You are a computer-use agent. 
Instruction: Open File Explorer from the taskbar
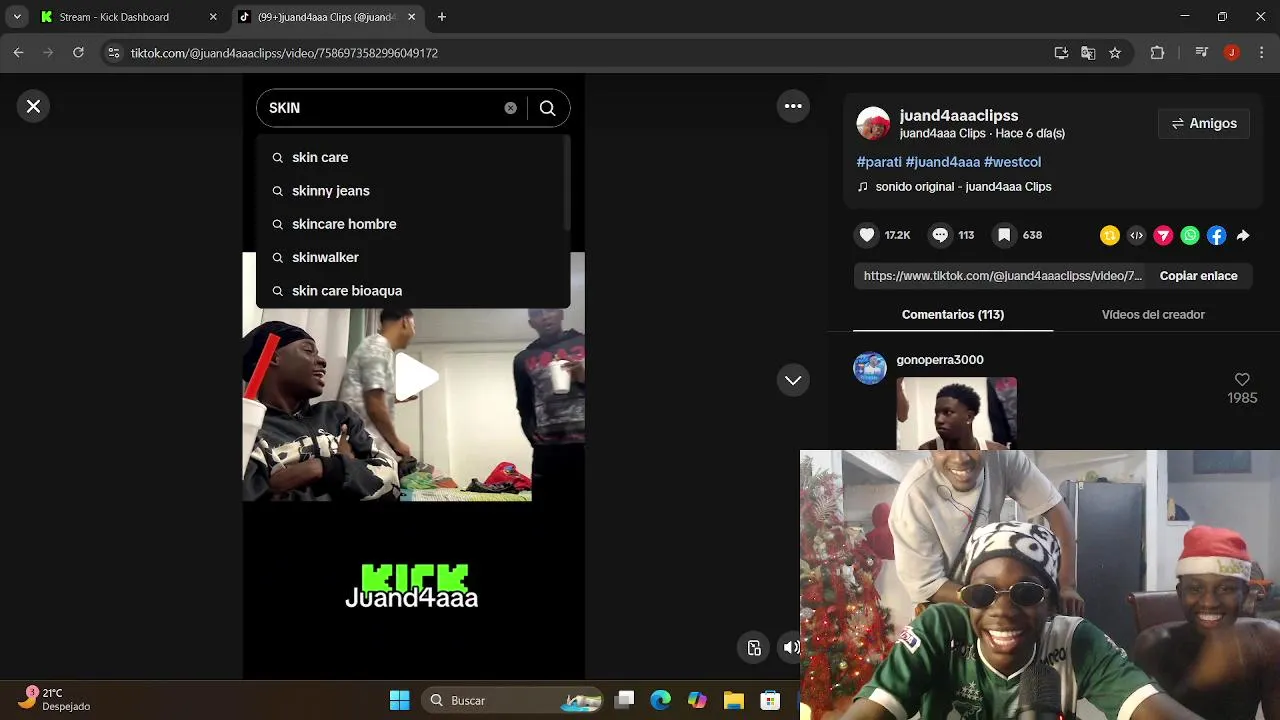click(734, 700)
